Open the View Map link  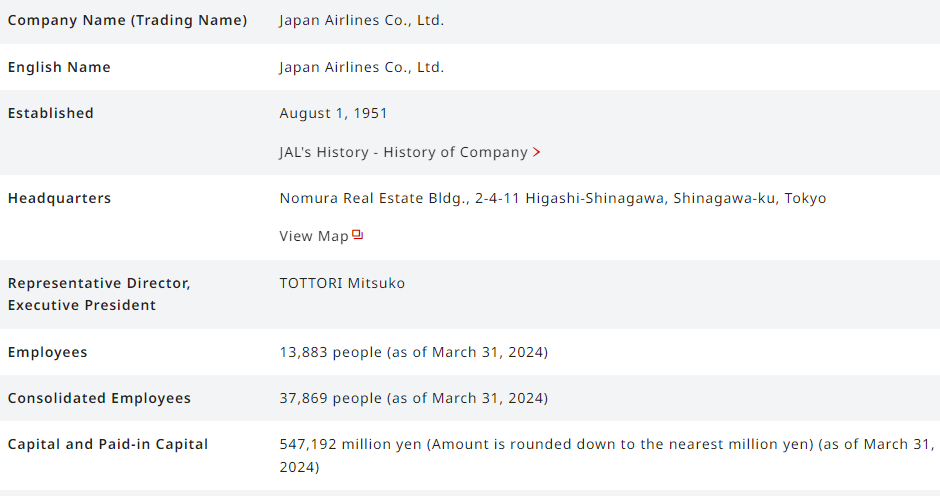point(314,237)
